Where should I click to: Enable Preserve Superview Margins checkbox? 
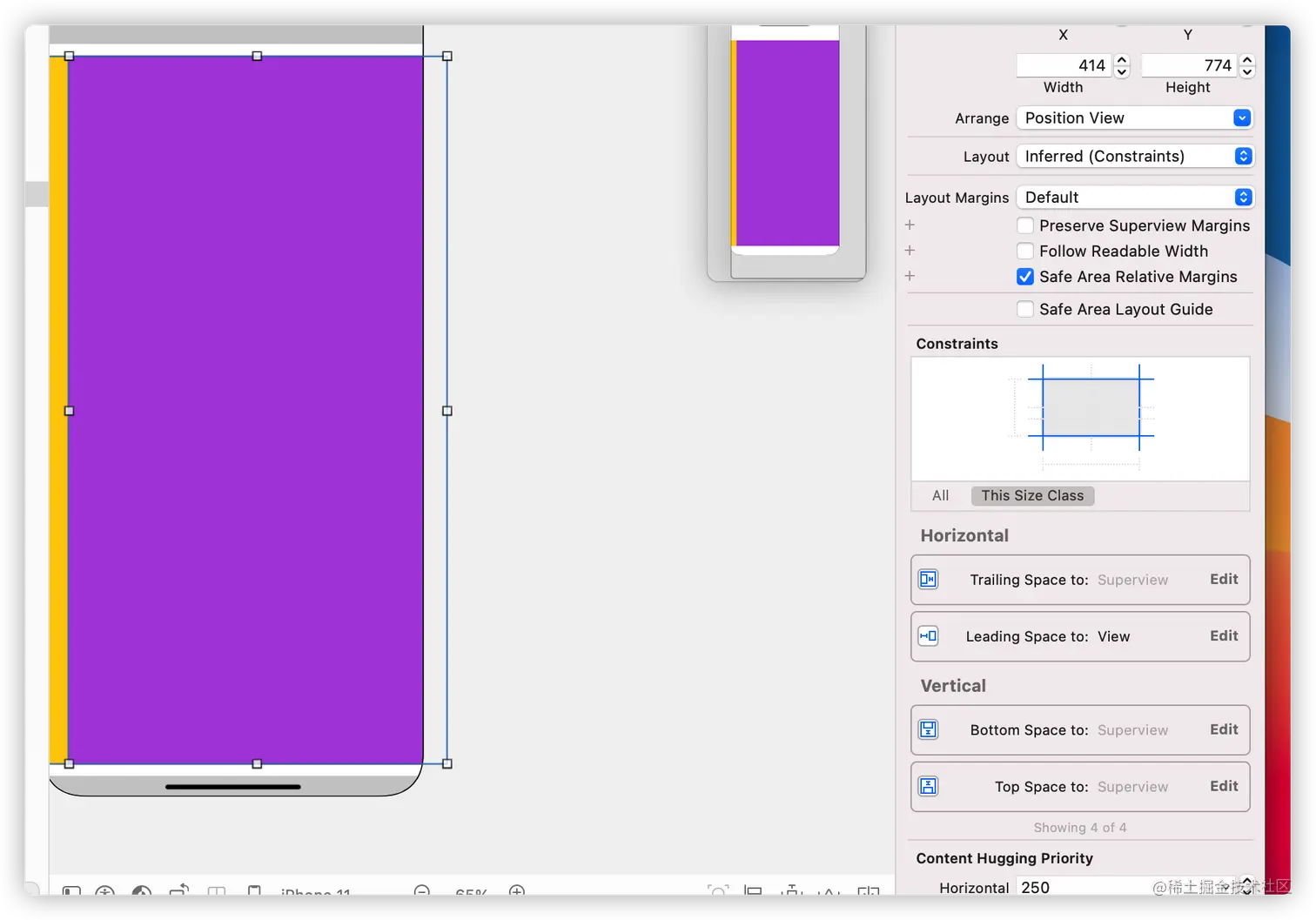(x=1025, y=225)
